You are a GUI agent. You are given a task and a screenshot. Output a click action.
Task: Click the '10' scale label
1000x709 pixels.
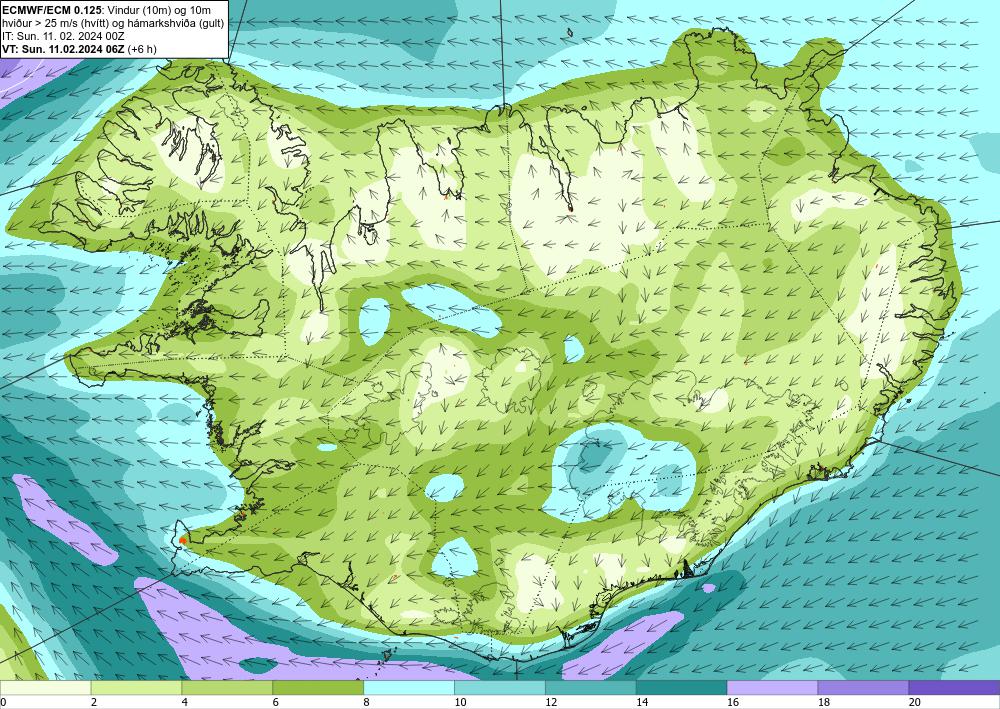[460, 702]
